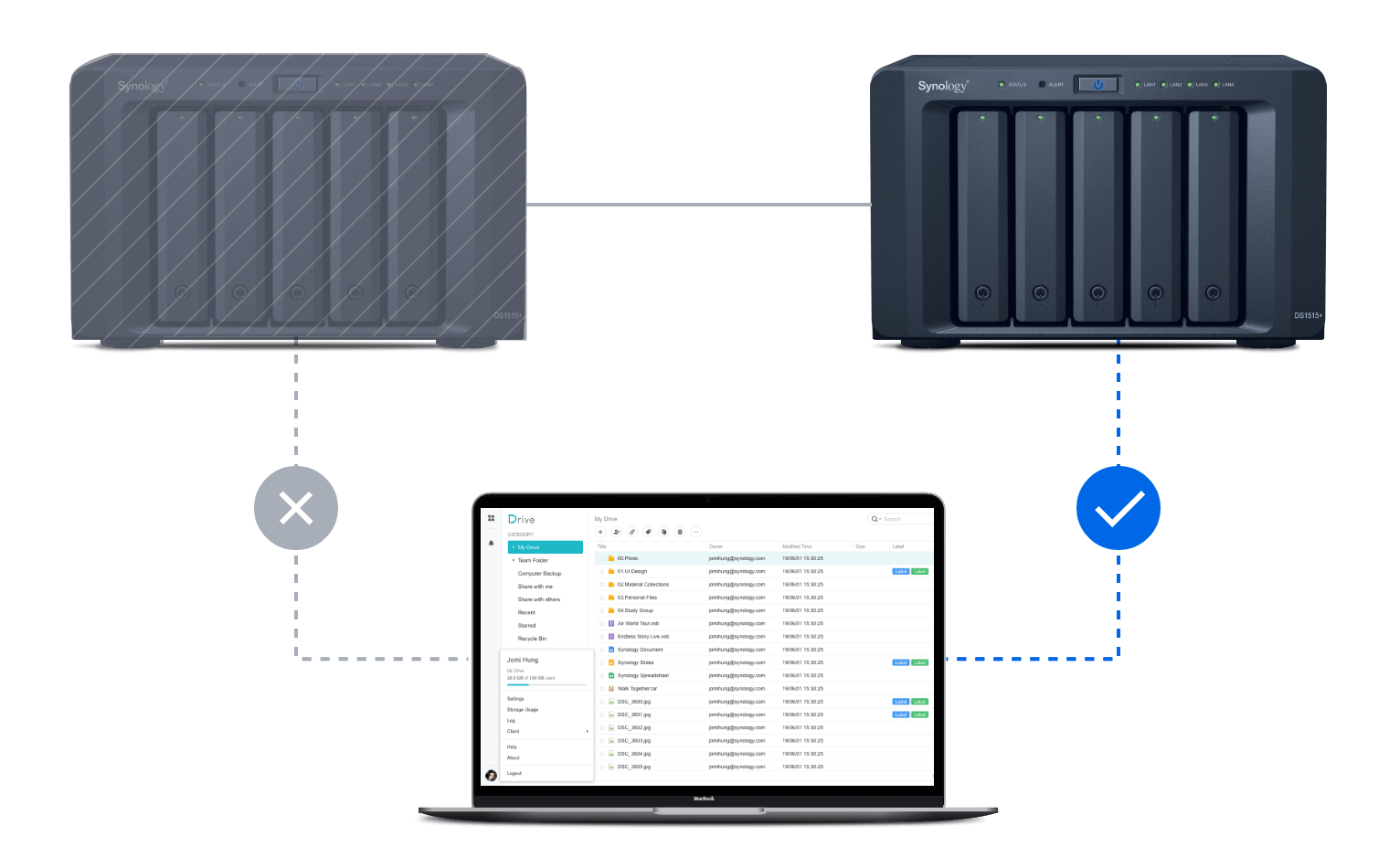Click the user avatar at bottom left
Screen dimensions: 1389x868
tap(491, 775)
